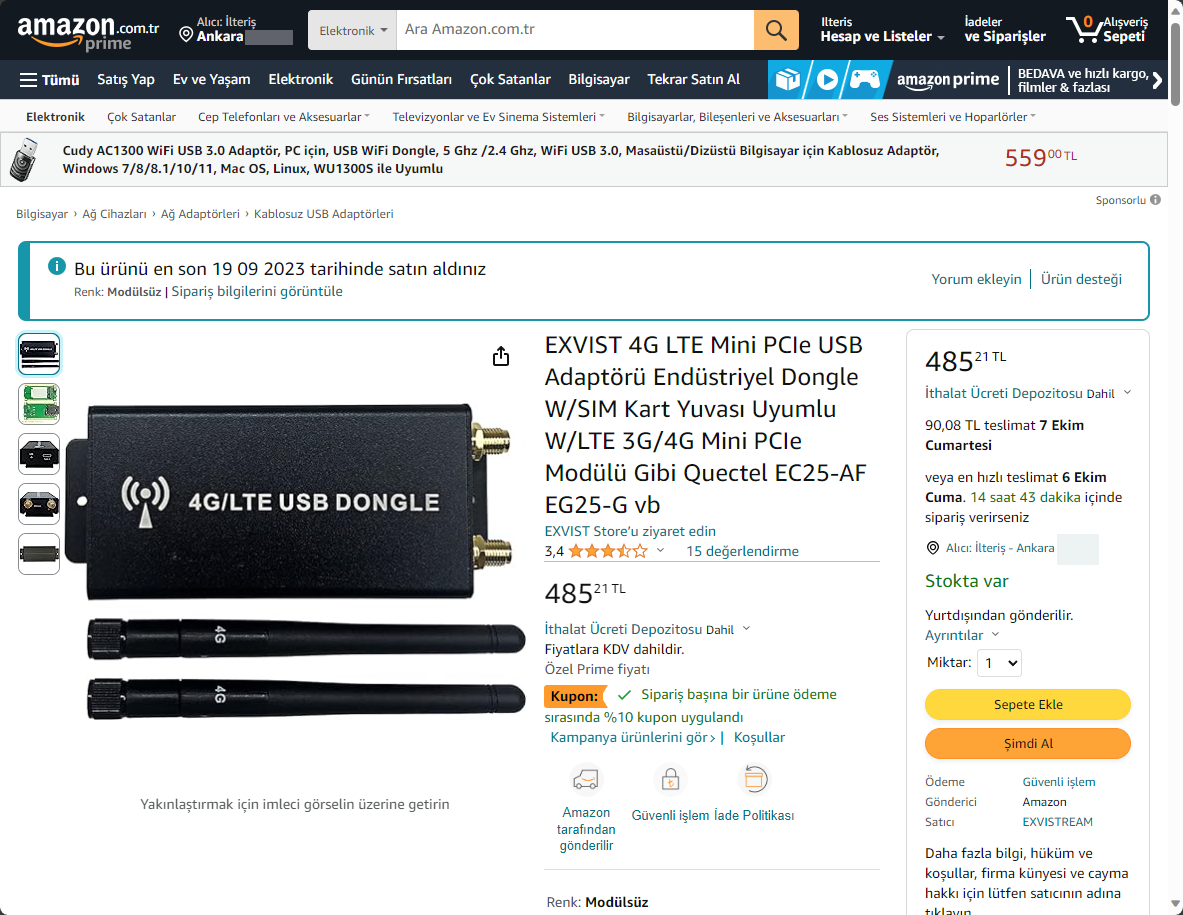Image resolution: width=1183 pixels, height=915 pixels.
Task: Click Yorum ekleyin link
Action: pyautogui.click(x=976, y=279)
